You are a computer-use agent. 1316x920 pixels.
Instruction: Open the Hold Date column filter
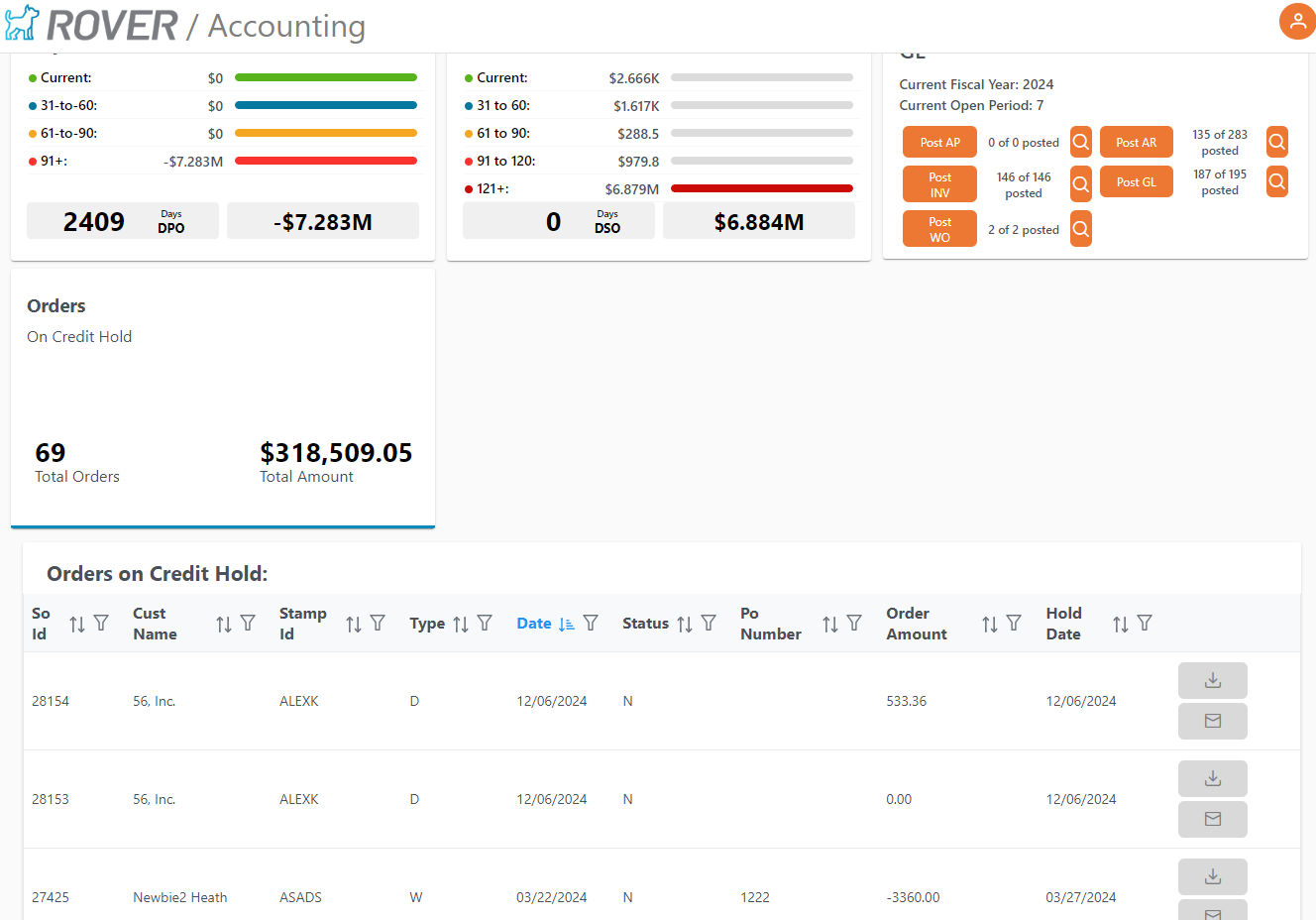coord(1145,624)
